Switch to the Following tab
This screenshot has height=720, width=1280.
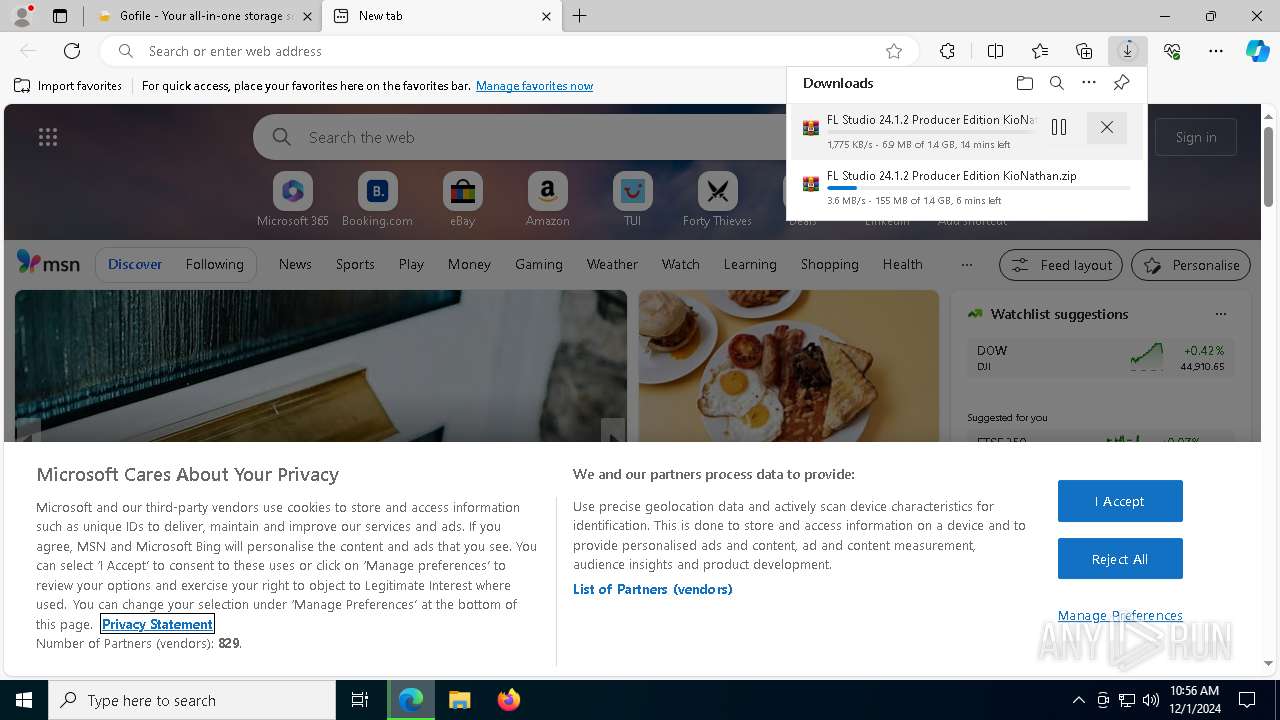coord(214,264)
